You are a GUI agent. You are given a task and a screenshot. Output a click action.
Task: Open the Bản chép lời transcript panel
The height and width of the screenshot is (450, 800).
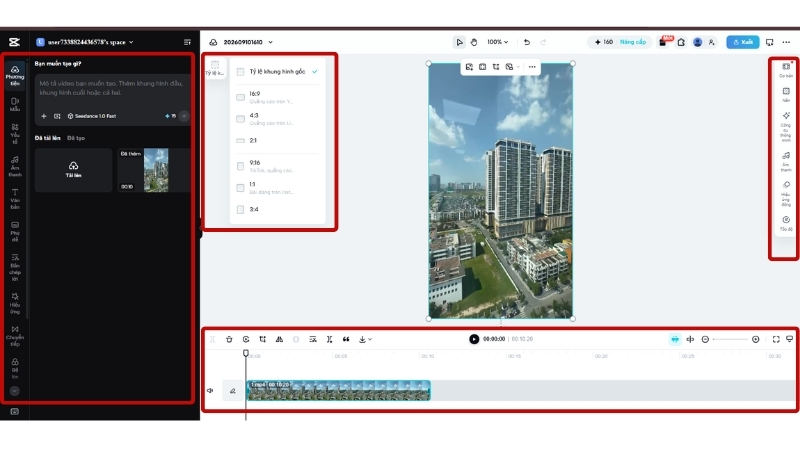15,268
